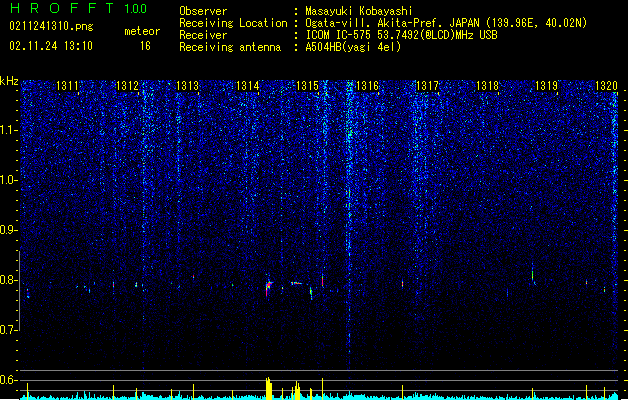Viewport: 629px width, 400px height.
Task: Select the ICOM IC-575 53.7492 MHz USB text
Action: point(402,35)
